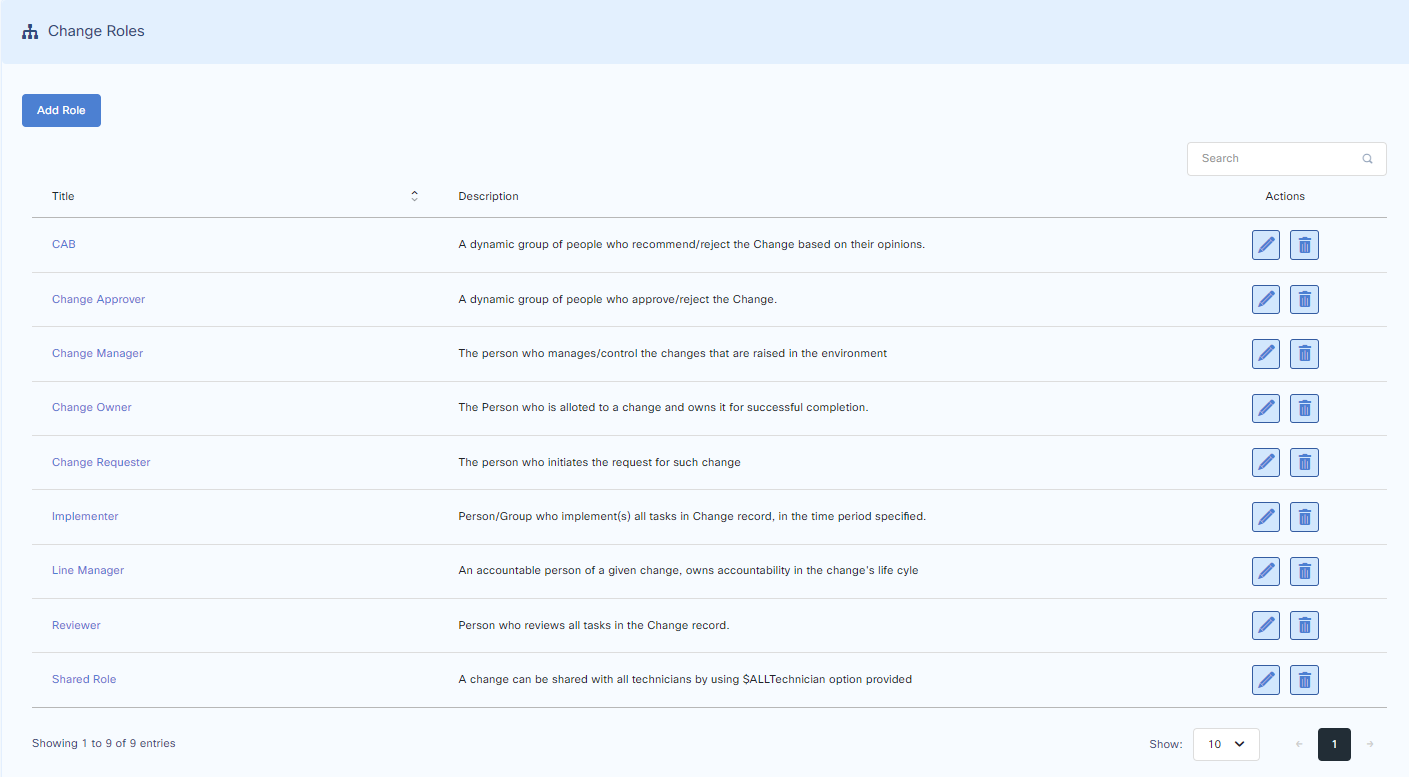This screenshot has width=1409, height=777.
Task: Edit the Shared Role entry
Action: click(x=1266, y=680)
